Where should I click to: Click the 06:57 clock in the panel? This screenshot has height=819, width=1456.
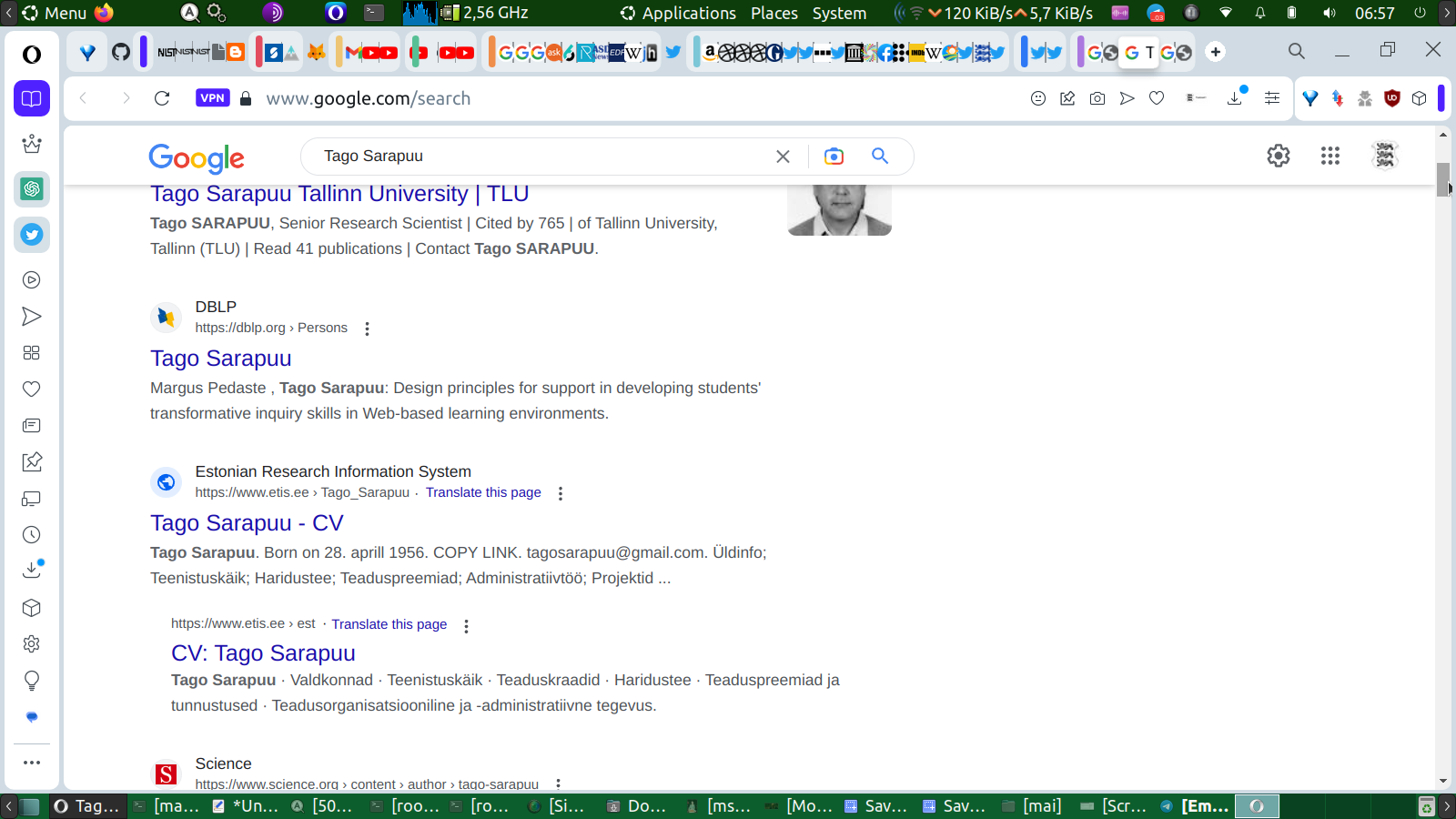click(1374, 13)
